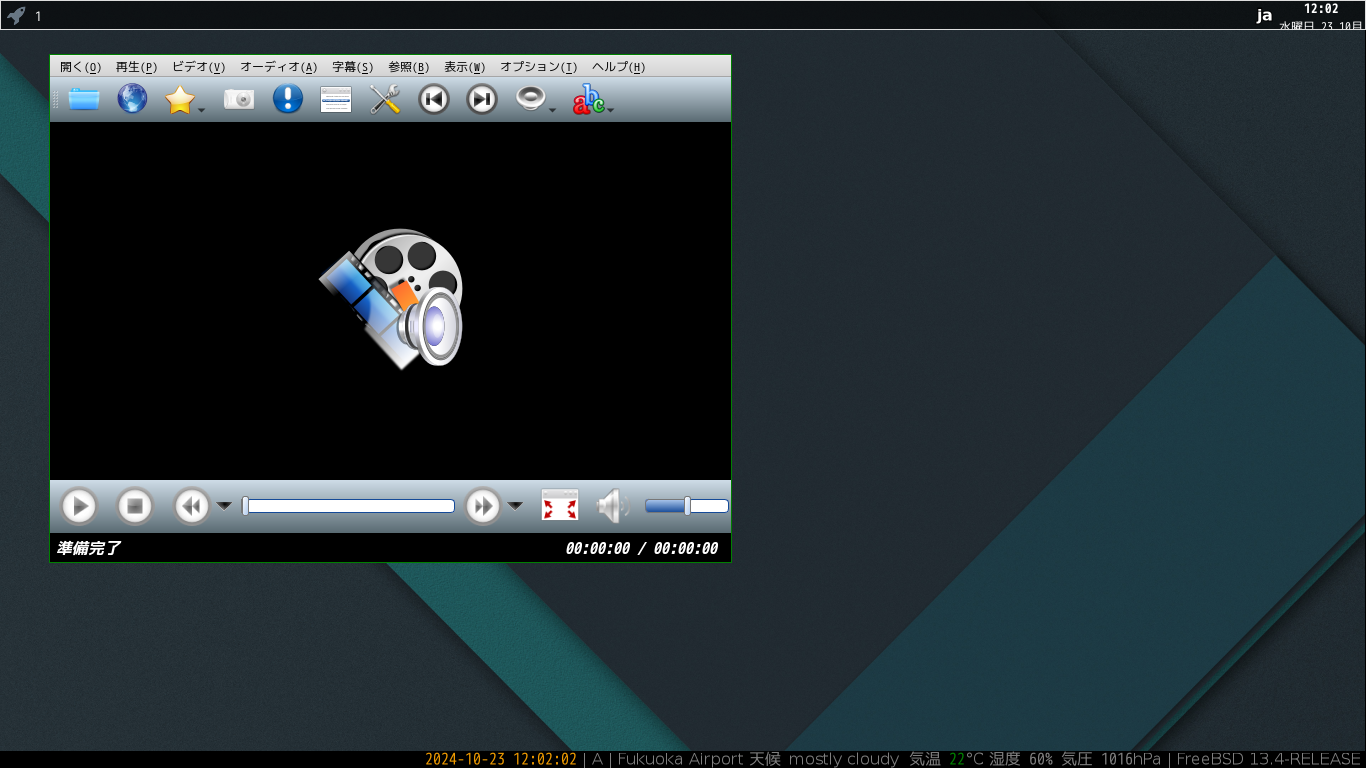Take a screenshot with the camera icon

click(x=239, y=99)
